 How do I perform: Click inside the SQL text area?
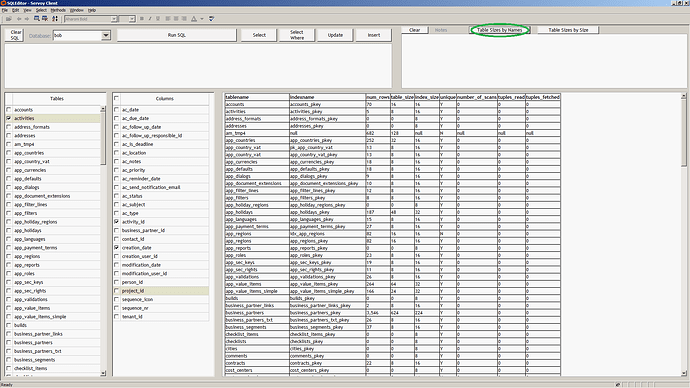coord(198,66)
